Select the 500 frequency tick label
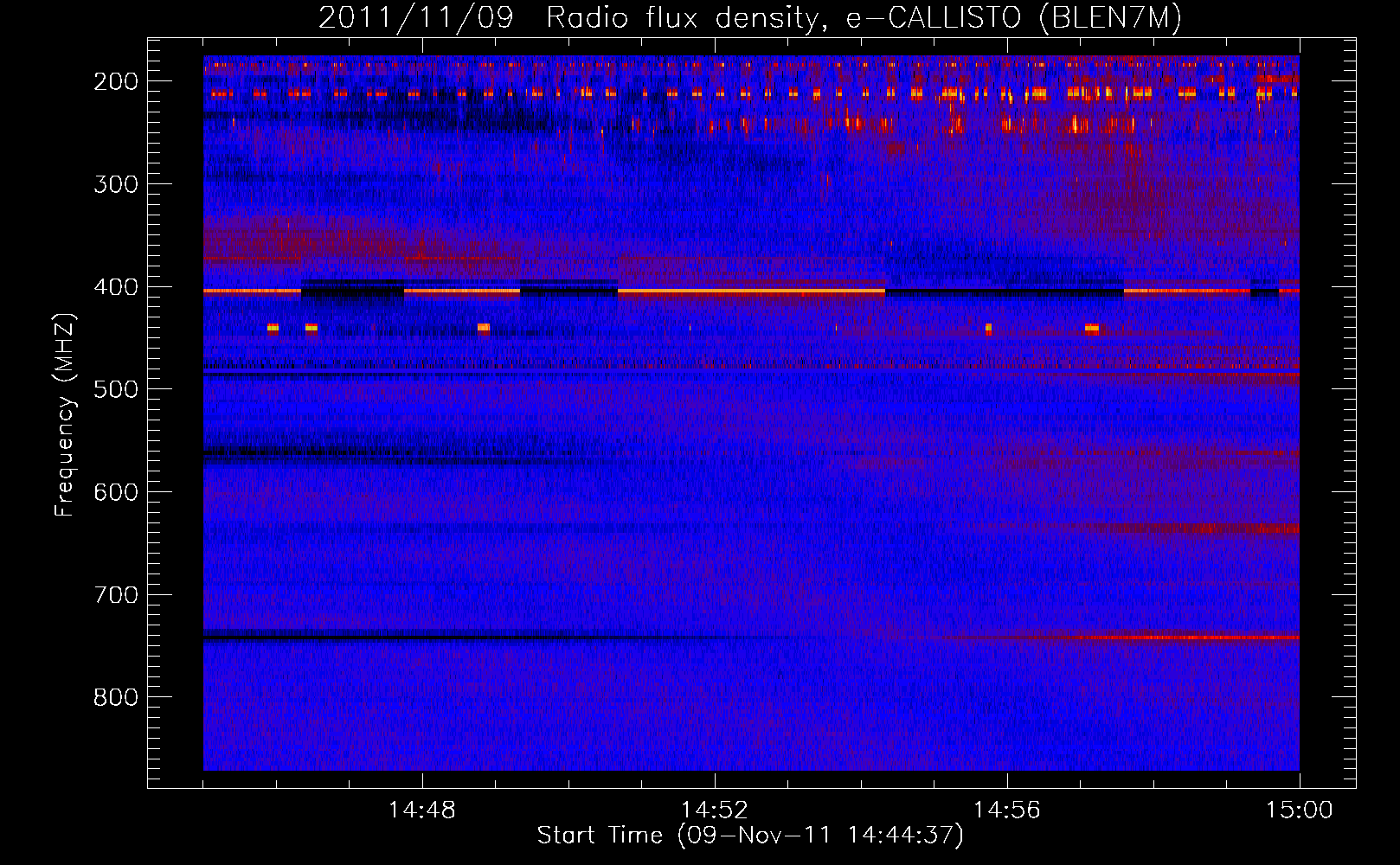The image size is (1400, 865). 116,389
